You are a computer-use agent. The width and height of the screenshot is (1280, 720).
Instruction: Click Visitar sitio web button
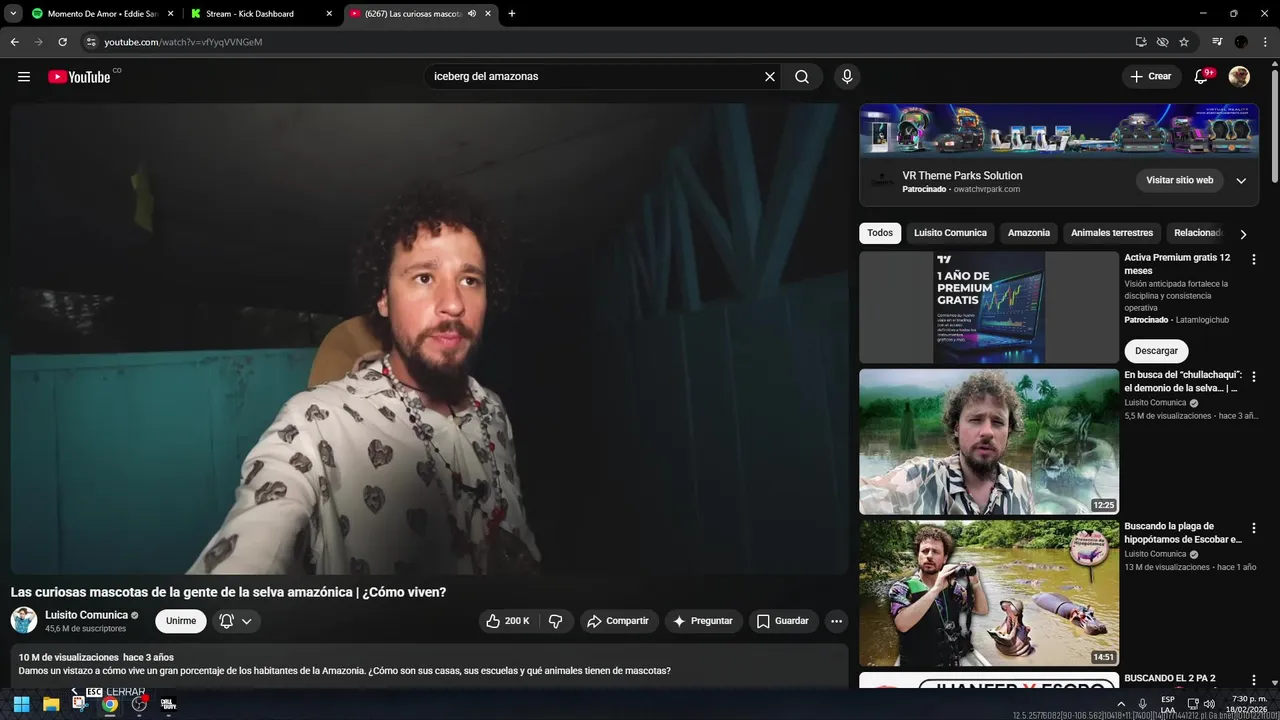(1179, 180)
